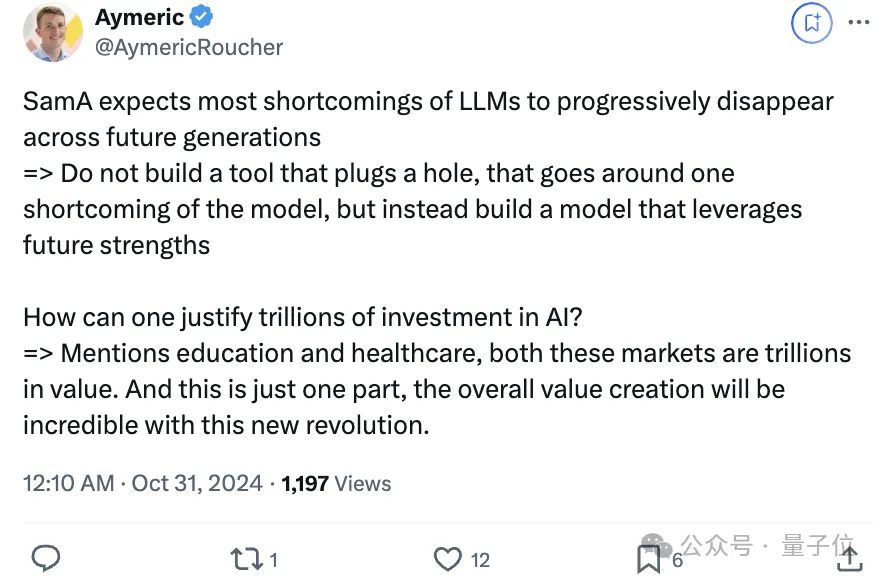Viewport: 882px width, 580px height.
Task: Click the line about trillions of investment
Action: coord(303,317)
